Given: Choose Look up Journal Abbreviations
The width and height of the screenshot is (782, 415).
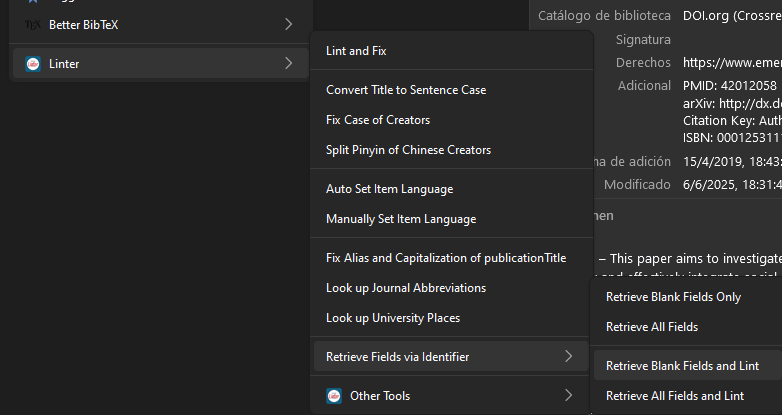Looking at the screenshot, I should tap(406, 288).
